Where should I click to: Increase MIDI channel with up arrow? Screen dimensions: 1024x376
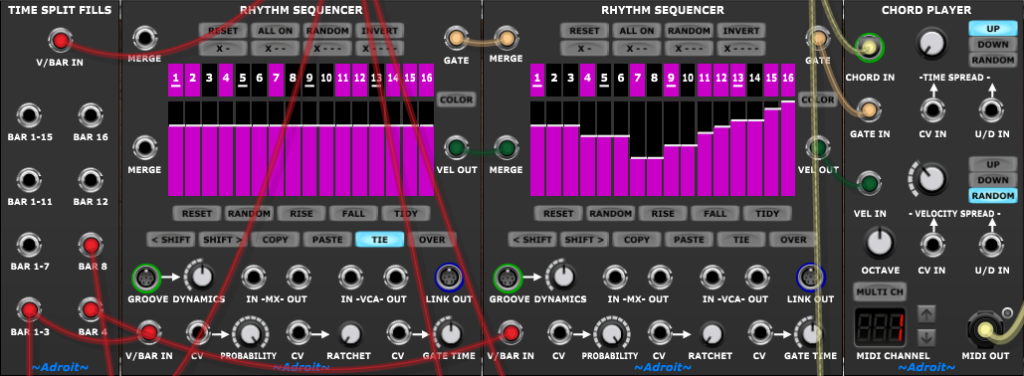point(925,315)
